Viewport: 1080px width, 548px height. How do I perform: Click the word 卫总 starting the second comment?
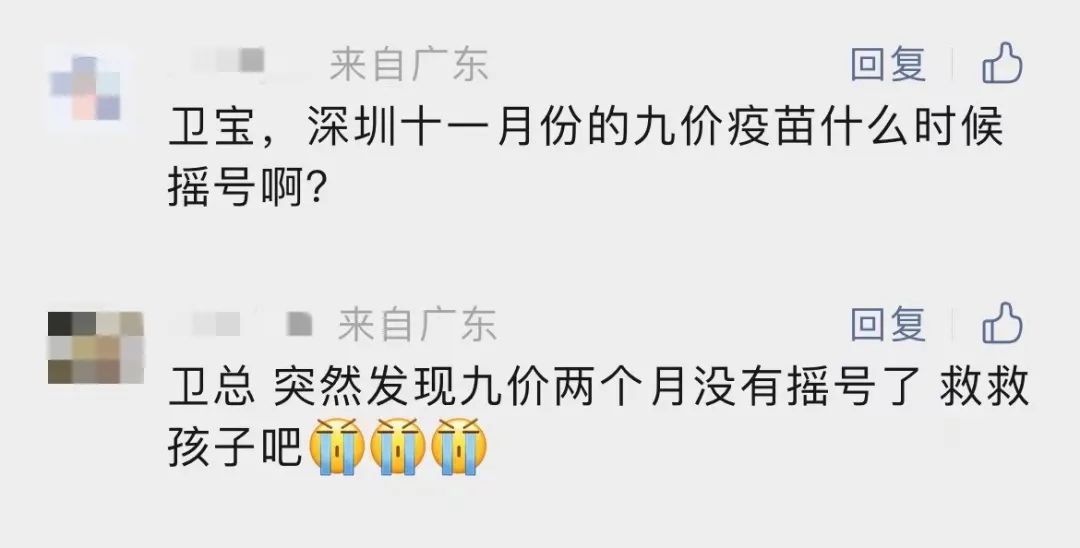tap(213, 387)
